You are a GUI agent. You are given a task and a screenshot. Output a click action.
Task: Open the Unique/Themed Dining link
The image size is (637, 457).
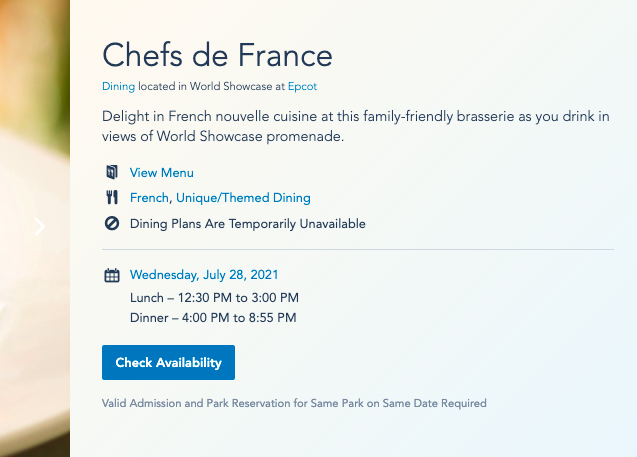tap(243, 198)
